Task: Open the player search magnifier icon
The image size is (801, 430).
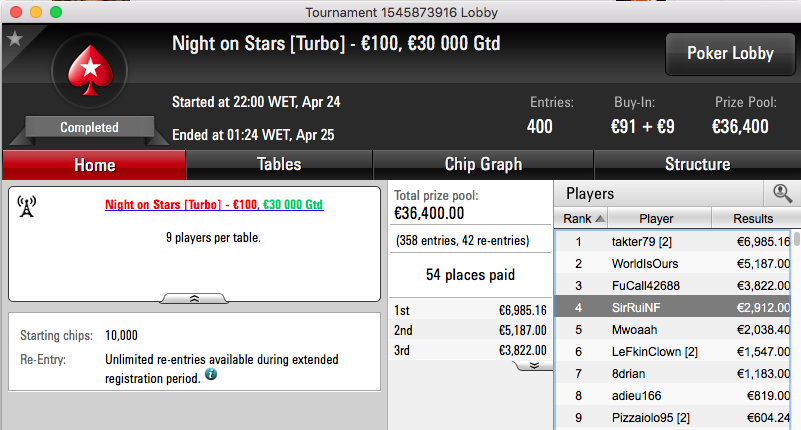Action: point(782,194)
